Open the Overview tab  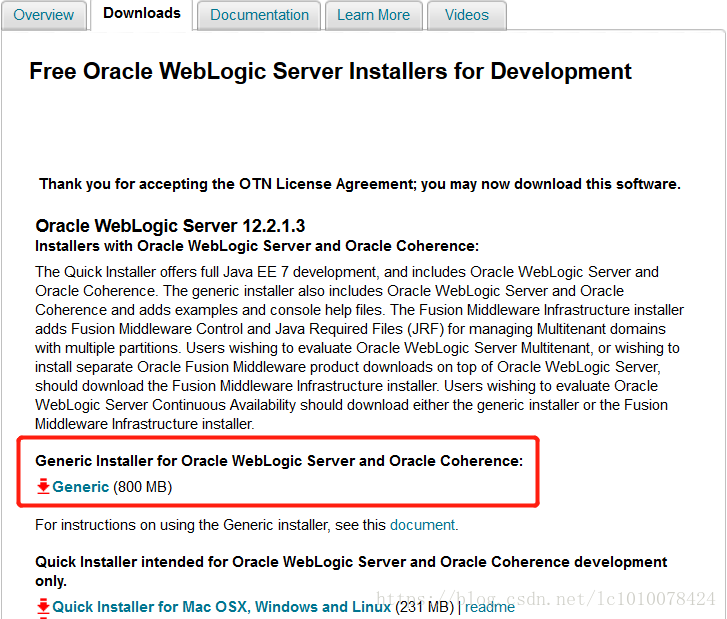coord(44,15)
